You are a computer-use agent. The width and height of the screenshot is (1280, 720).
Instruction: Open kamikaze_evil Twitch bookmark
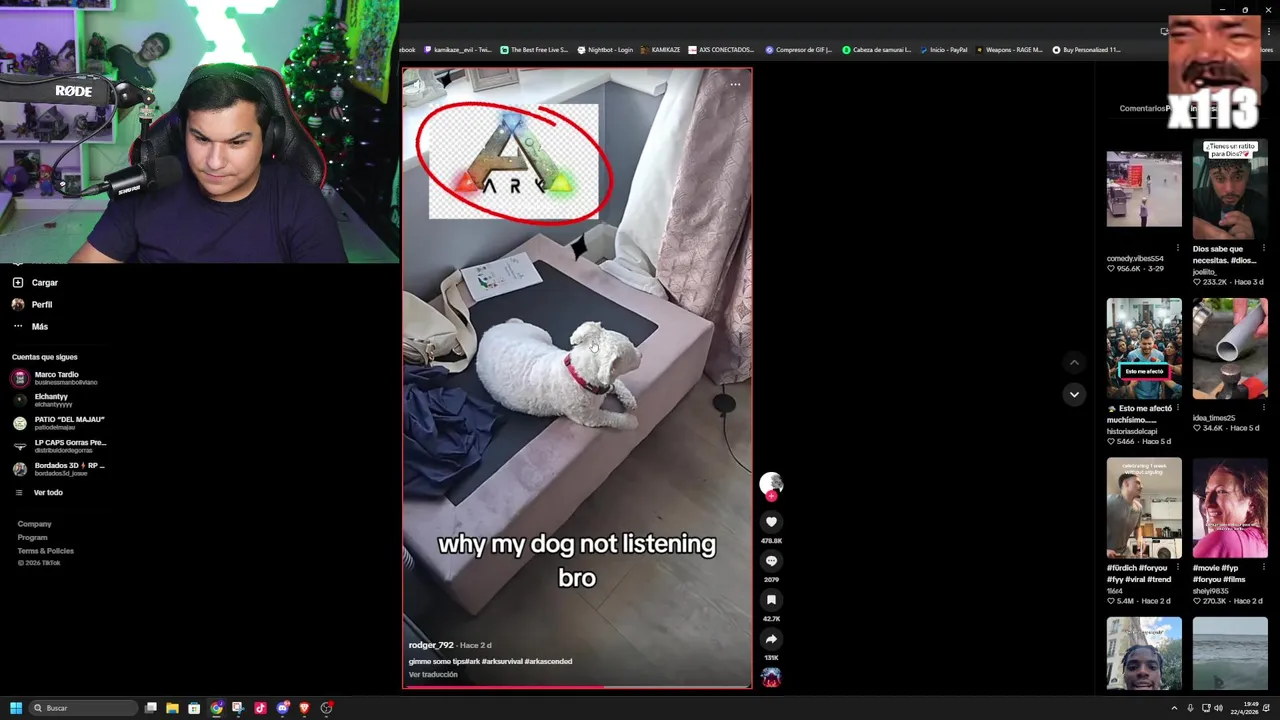458,49
